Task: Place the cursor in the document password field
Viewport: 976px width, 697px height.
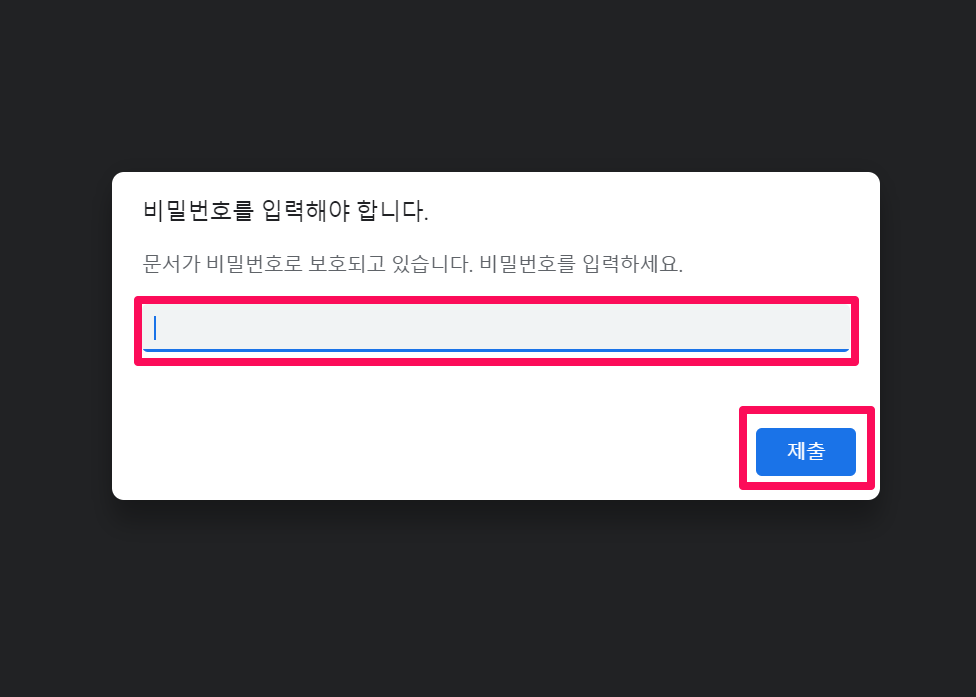Action: [496, 328]
